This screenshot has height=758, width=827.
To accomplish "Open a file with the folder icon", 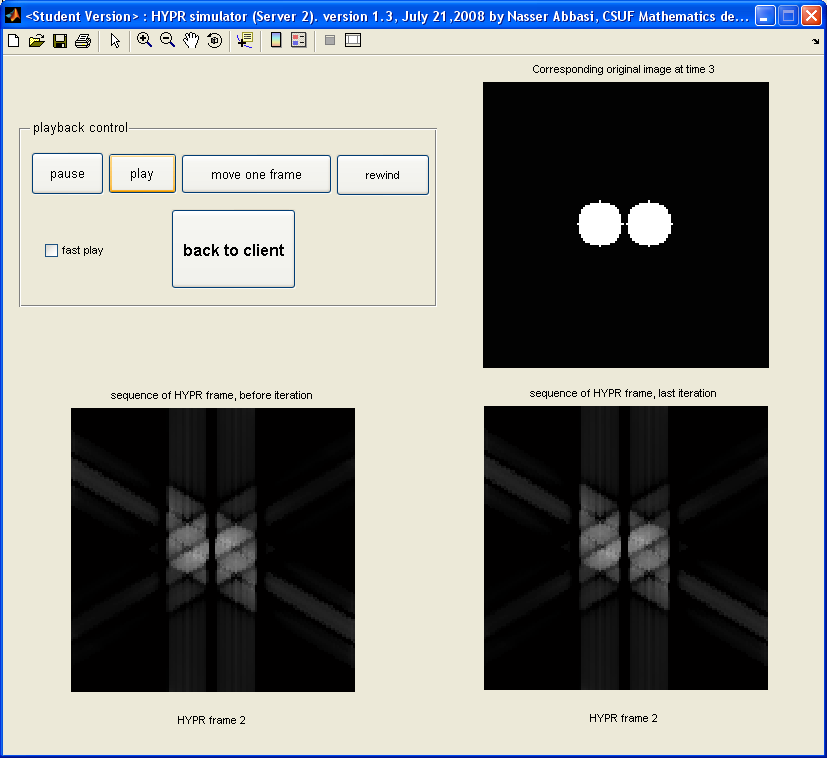I will [x=36, y=40].
